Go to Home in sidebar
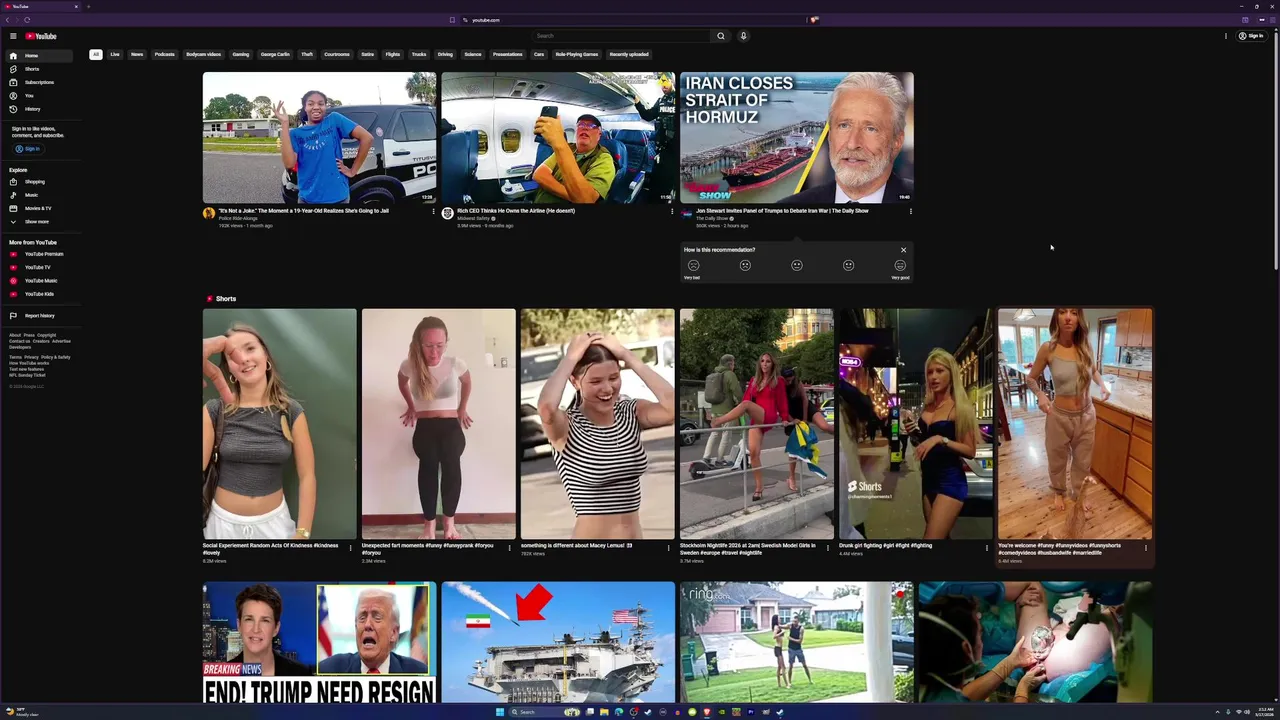Image resolution: width=1280 pixels, height=720 pixels. (x=37, y=56)
